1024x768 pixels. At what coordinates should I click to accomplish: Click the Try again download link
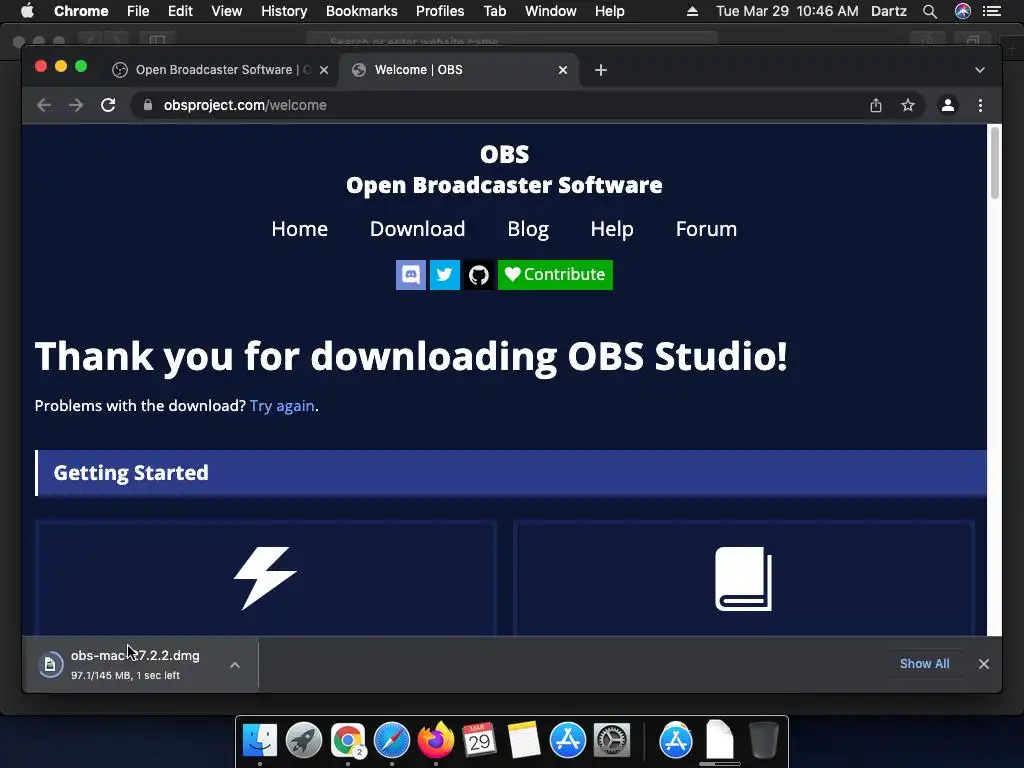tap(282, 406)
